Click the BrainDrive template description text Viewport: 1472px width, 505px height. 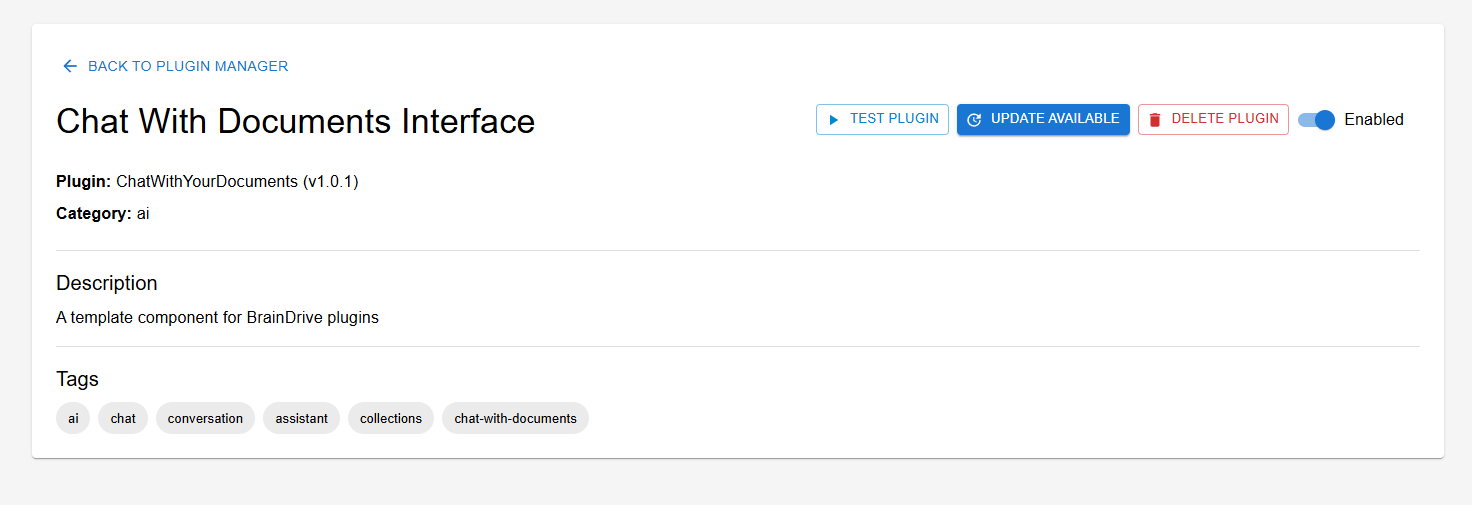tap(217, 318)
